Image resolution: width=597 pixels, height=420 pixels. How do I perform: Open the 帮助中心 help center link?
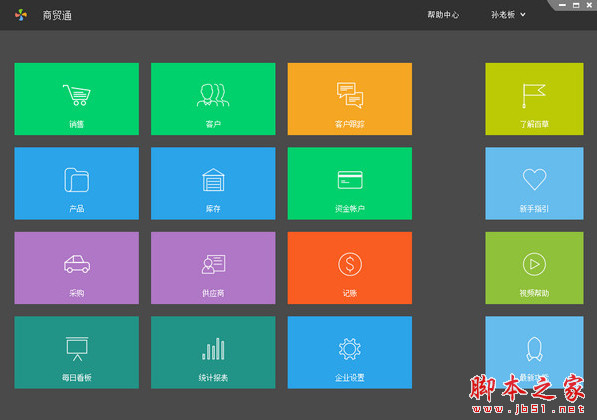point(443,15)
